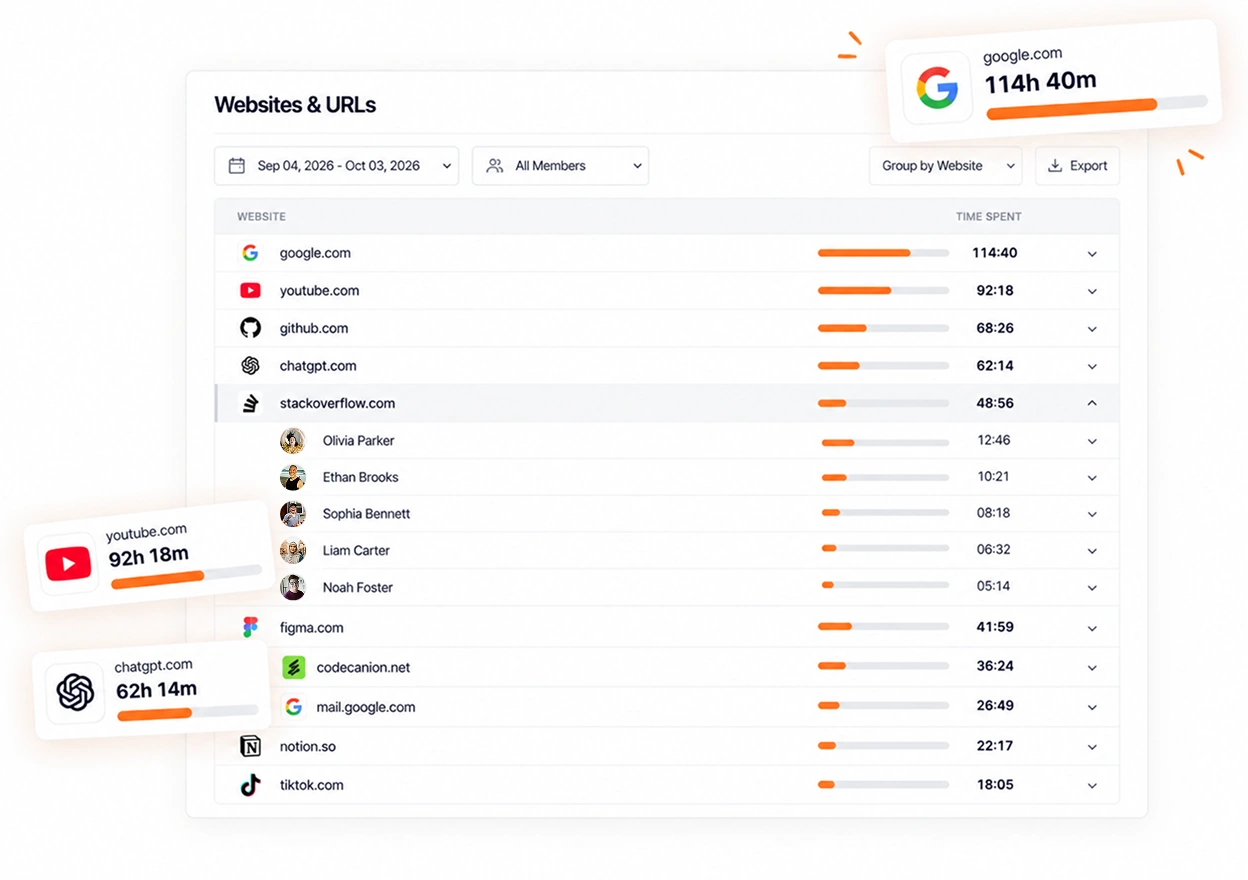The image size is (1248, 880).
Task: Expand the youtube.com row chevron
Action: click(x=1092, y=292)
